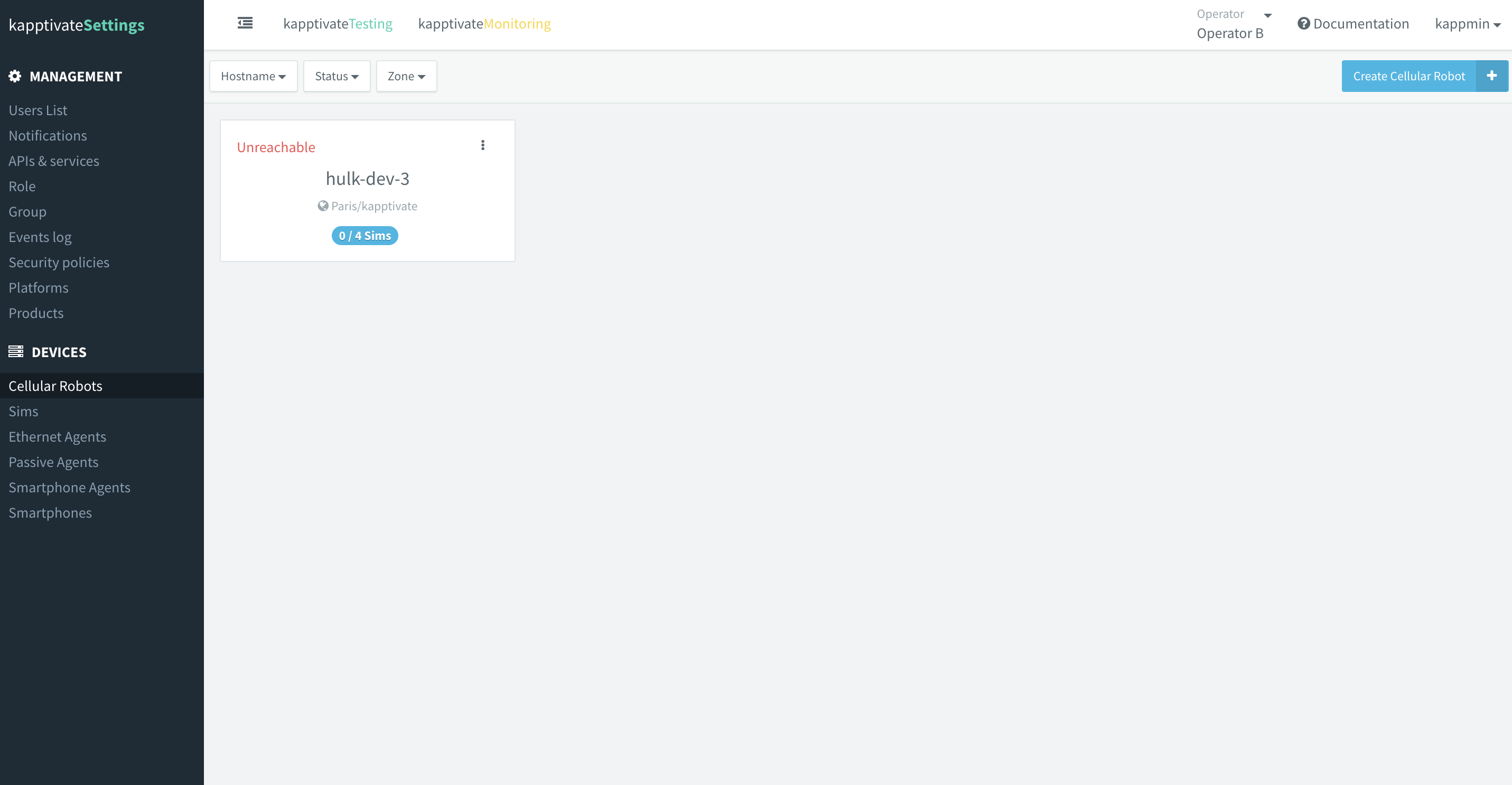Open the hulk-dev-3 robot name
This screenshot has width=1512, height=785.
pos(368,179)
